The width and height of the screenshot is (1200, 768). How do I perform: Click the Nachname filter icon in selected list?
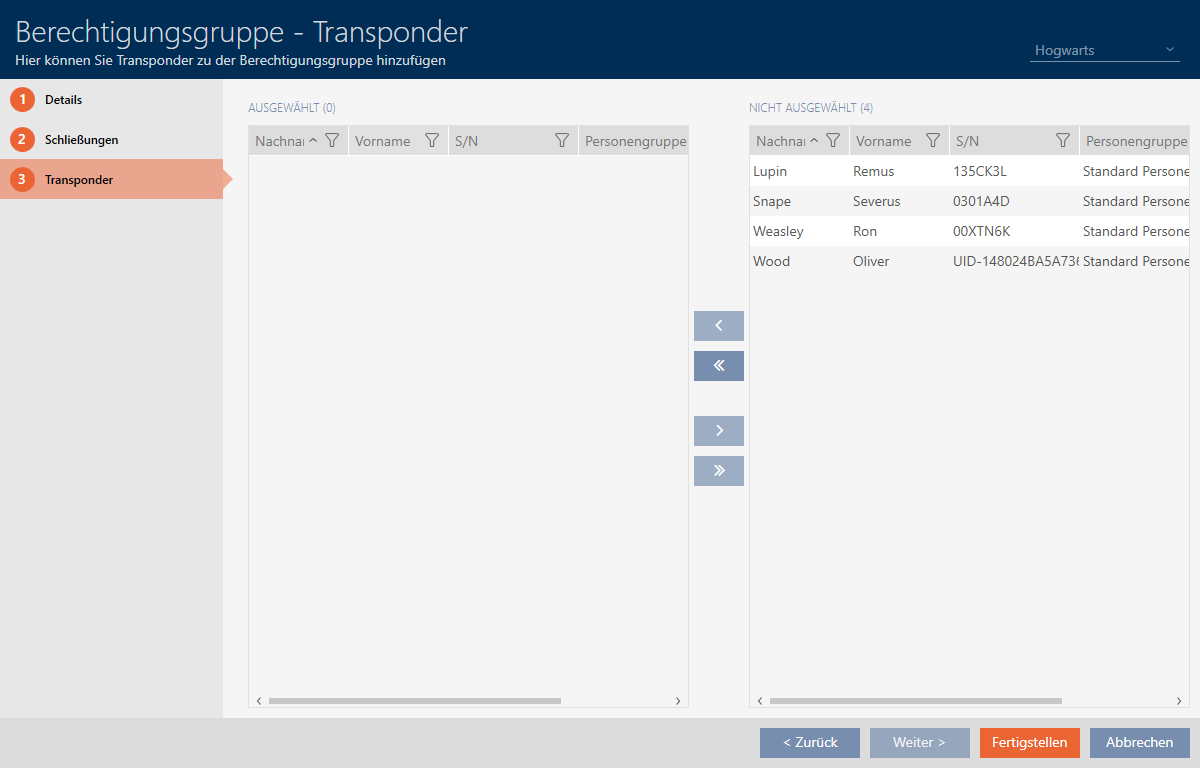332,141
